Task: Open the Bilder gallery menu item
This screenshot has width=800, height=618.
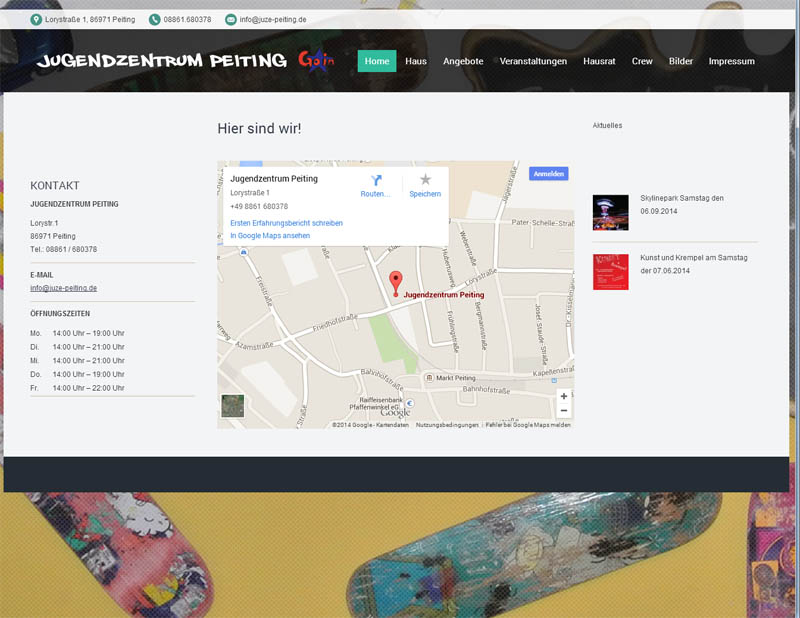Action: tap(681, 61)
